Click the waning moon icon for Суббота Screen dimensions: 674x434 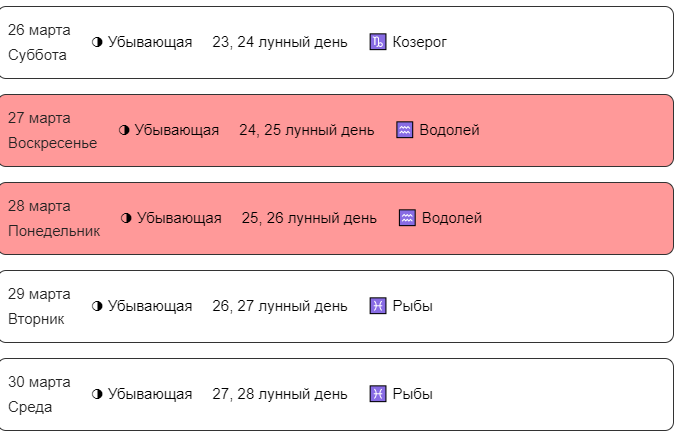point(98,42)
